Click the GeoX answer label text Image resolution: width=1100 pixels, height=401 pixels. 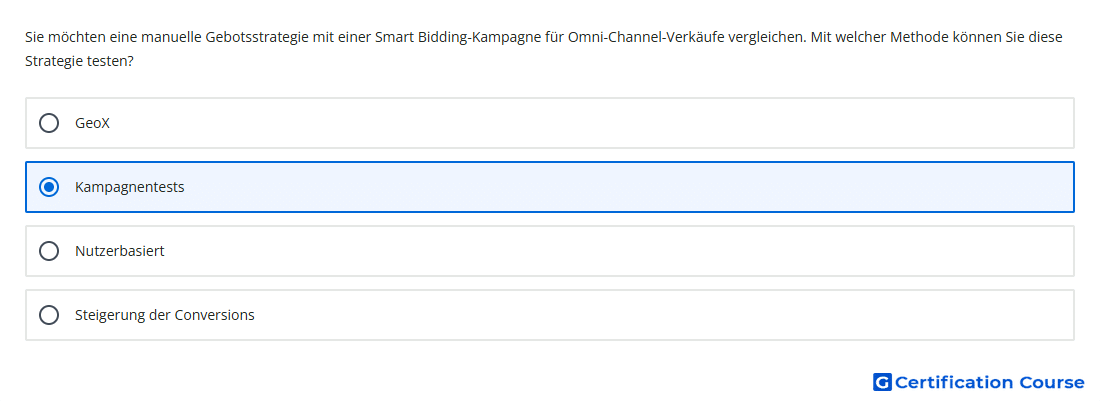coord(93,123)
